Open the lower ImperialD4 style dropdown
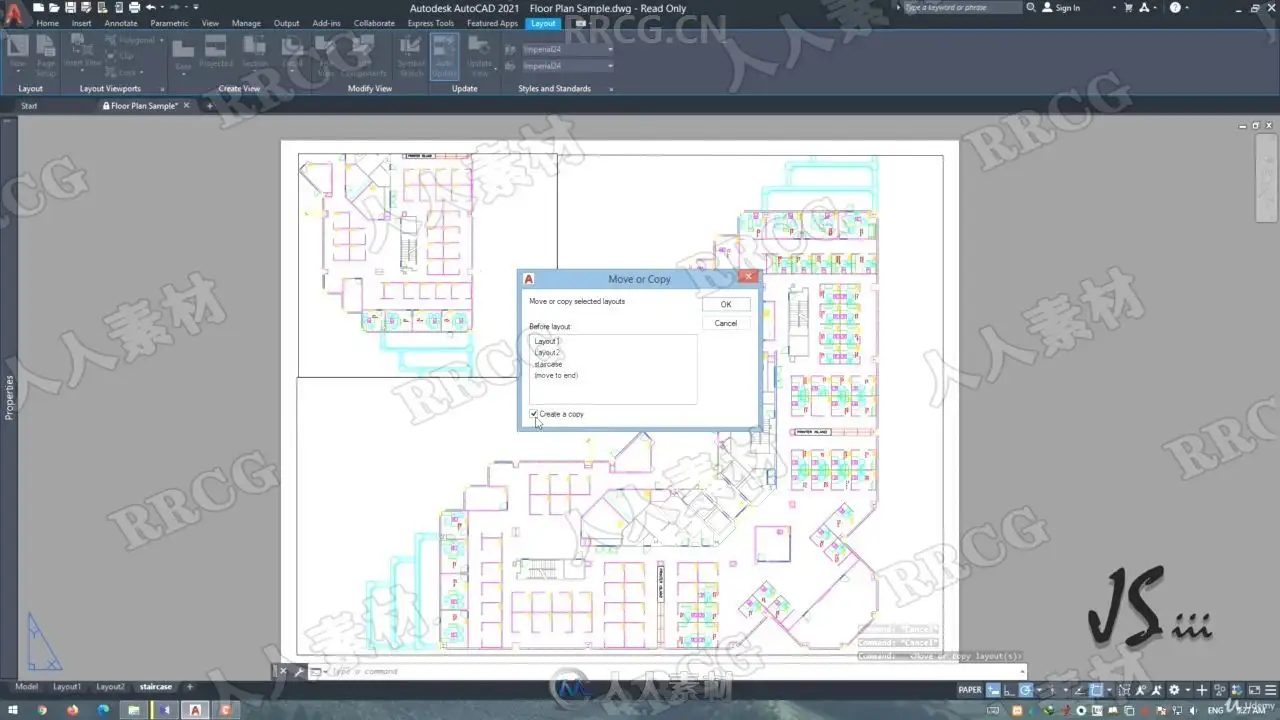This screenshot has width=1280, height=720. point(609,66)
